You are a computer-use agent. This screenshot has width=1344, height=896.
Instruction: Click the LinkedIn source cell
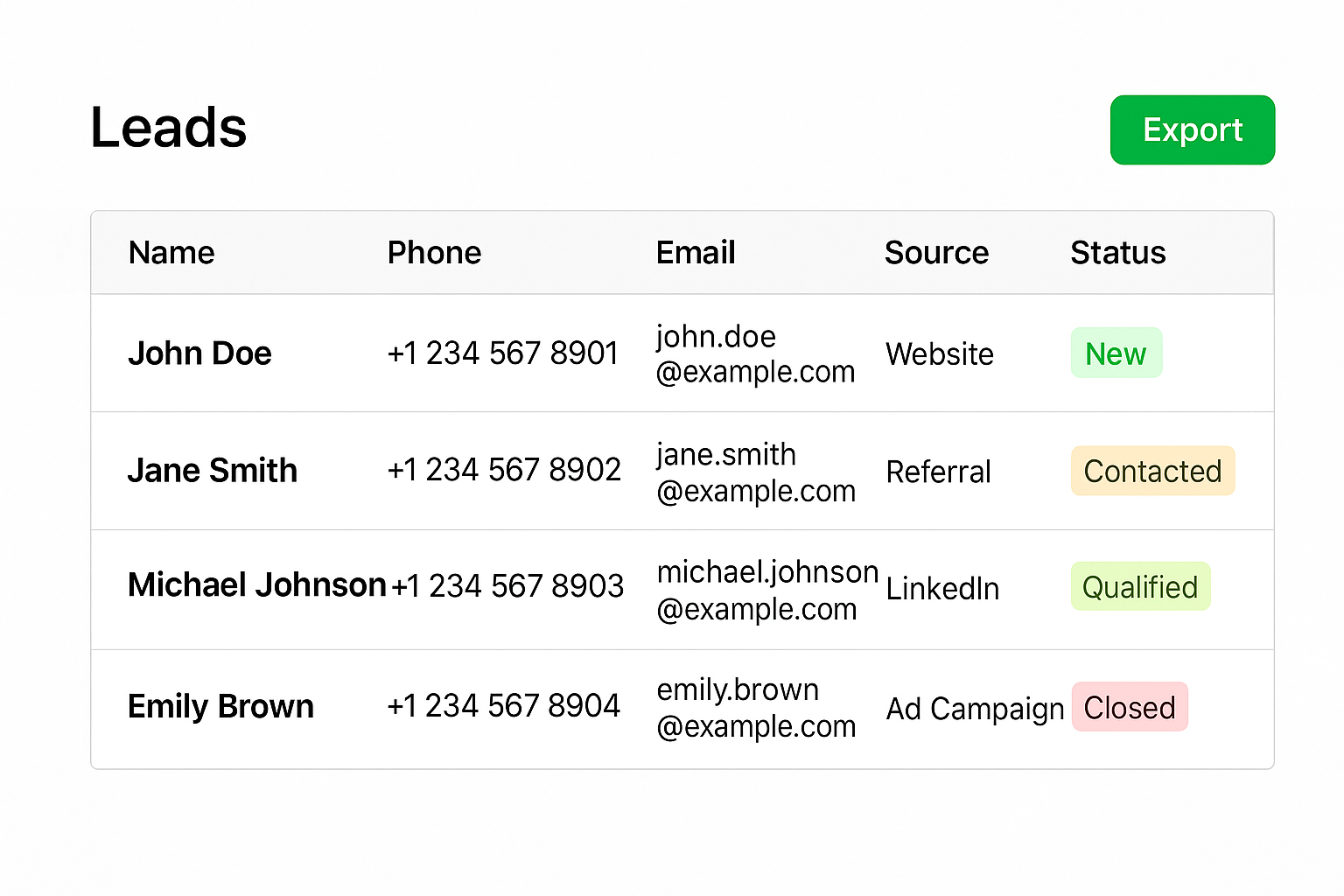942,589
